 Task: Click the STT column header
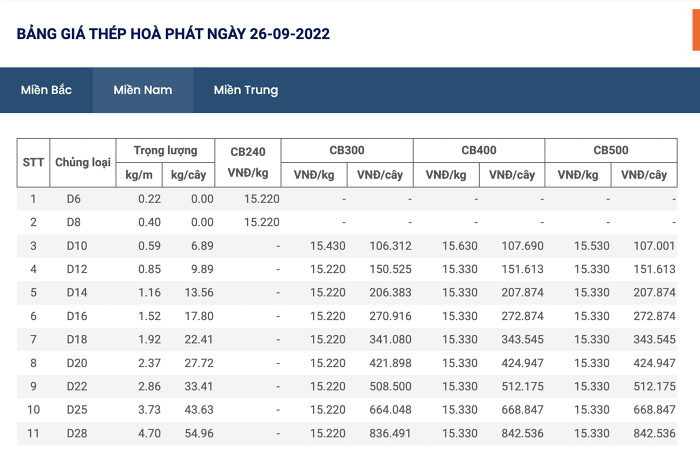(33, 162)
